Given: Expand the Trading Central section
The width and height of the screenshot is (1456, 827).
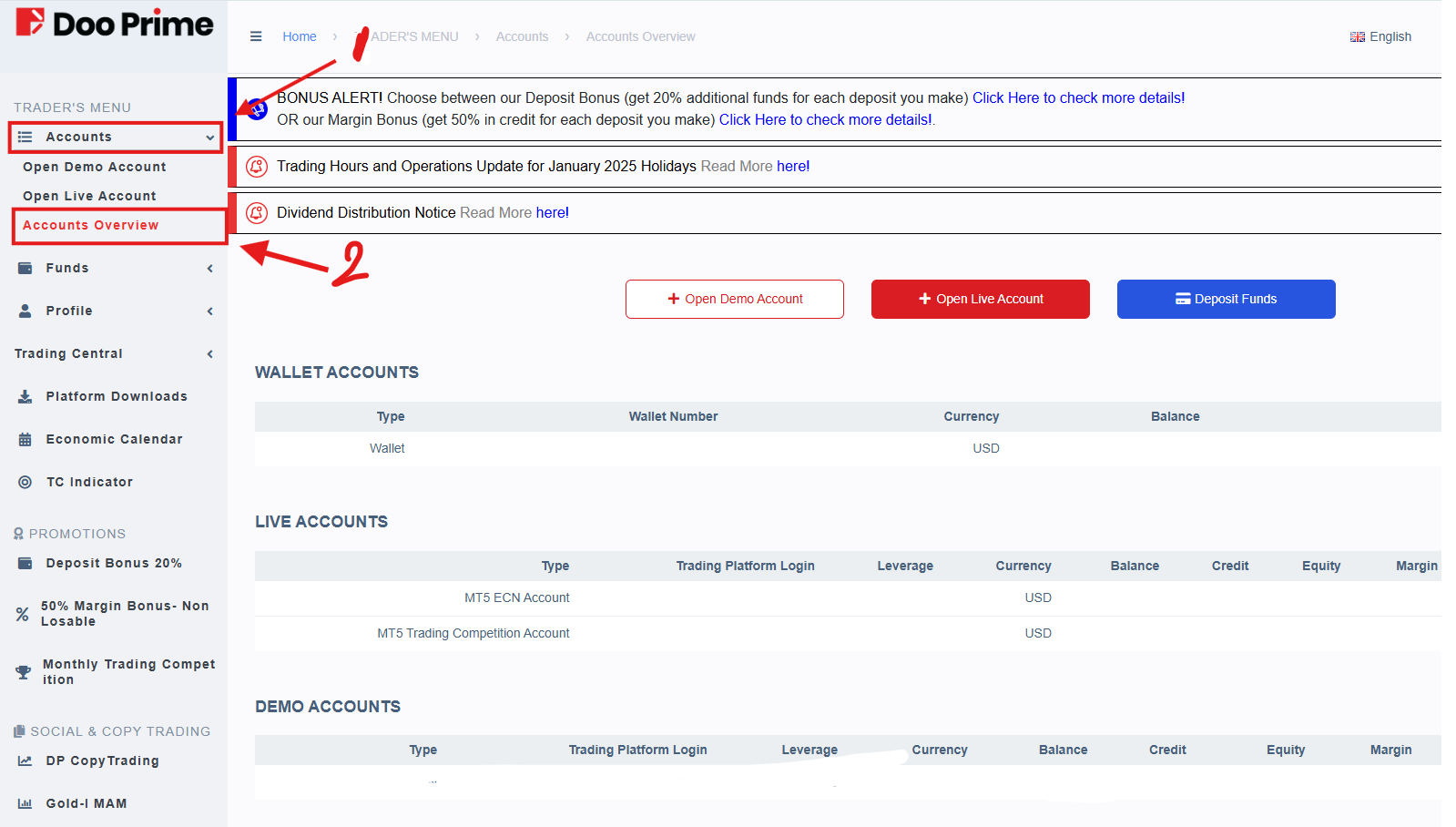Looking at the screenshot, I should point(114,353).
